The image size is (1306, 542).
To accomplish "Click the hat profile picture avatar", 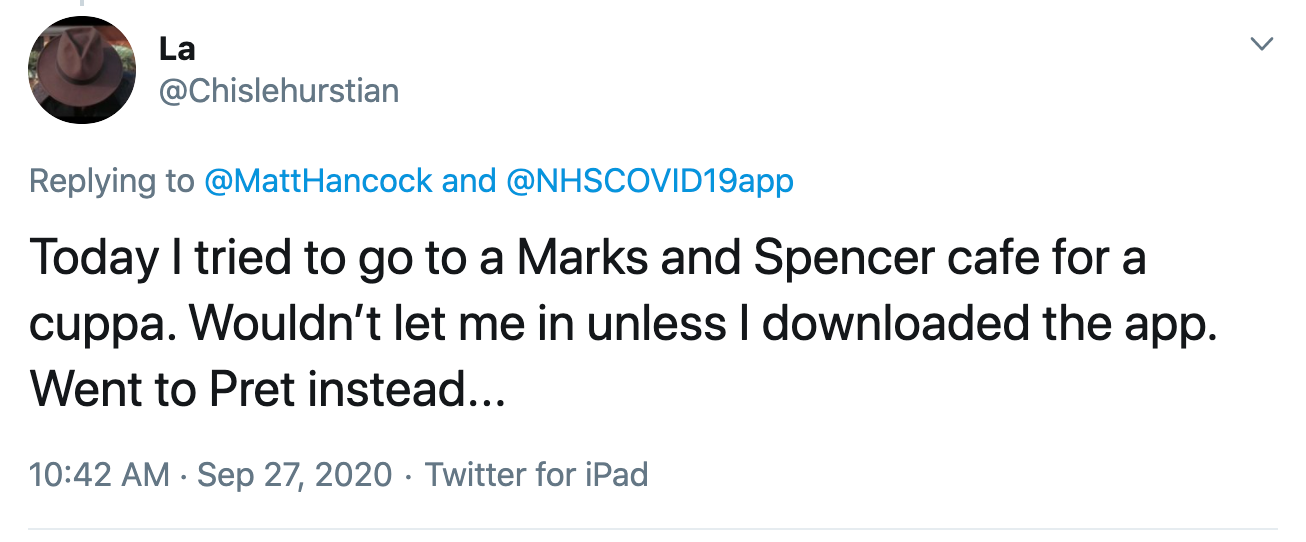I will coord(81,70).
